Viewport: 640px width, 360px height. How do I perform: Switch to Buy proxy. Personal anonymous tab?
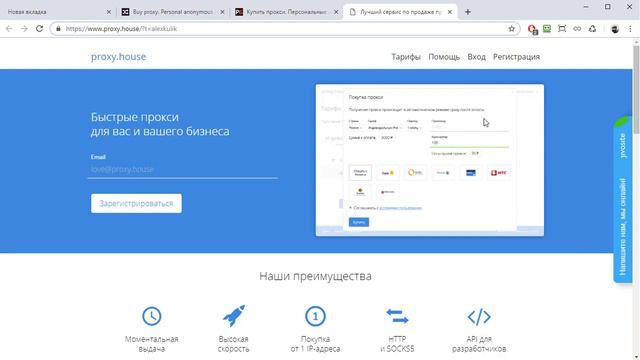coord(173,12)
